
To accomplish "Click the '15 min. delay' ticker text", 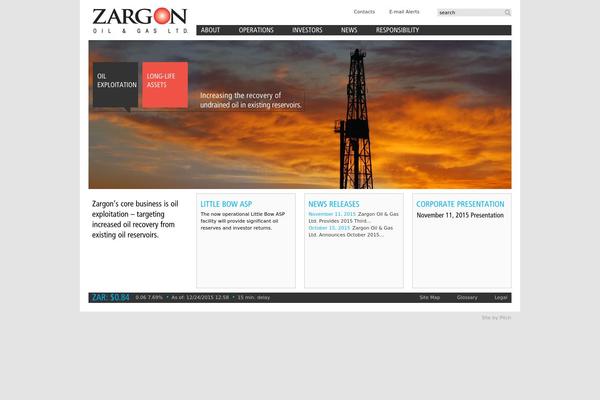I will tap(254, 297).
